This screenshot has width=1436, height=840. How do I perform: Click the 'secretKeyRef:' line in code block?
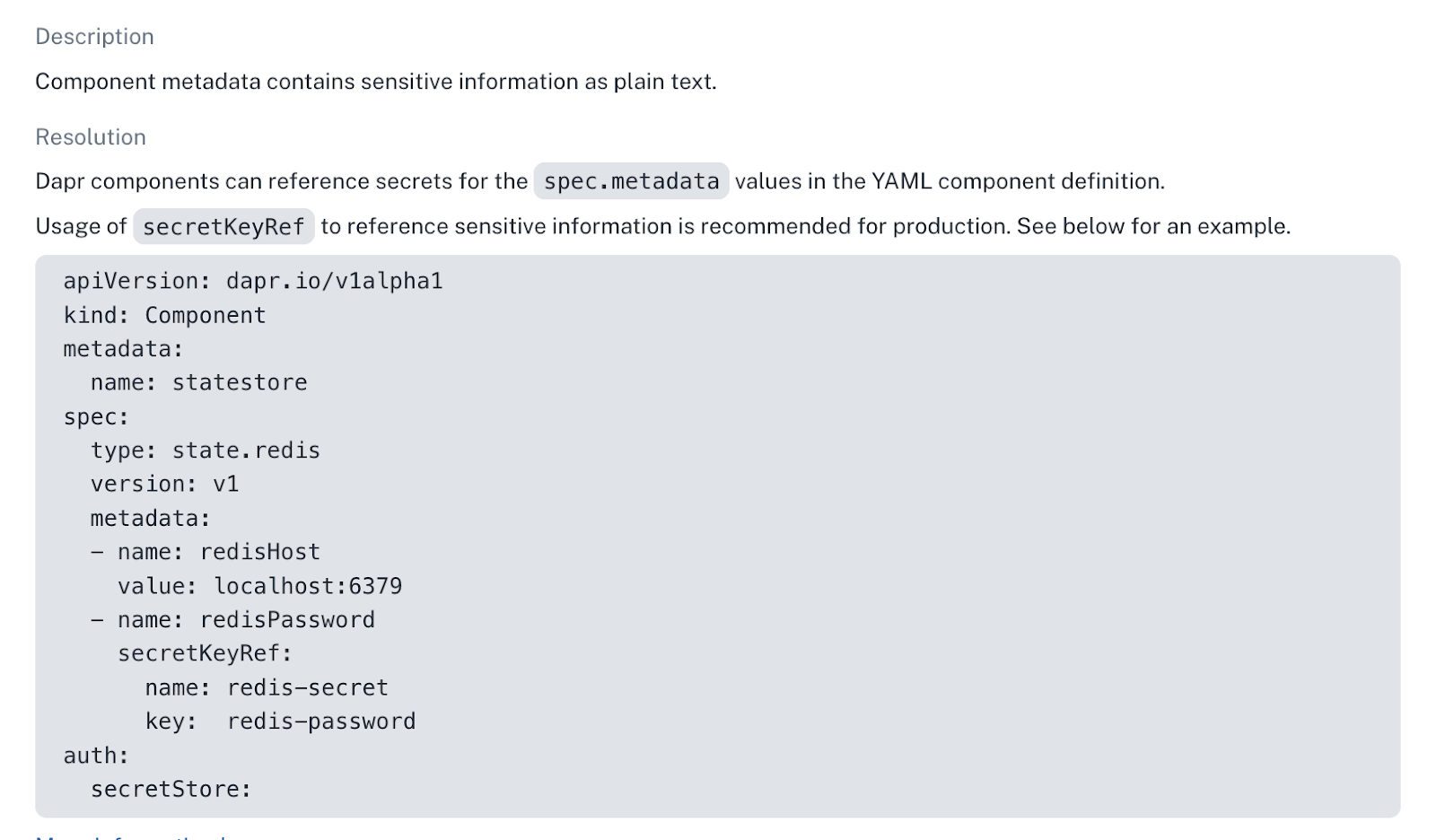205,654
